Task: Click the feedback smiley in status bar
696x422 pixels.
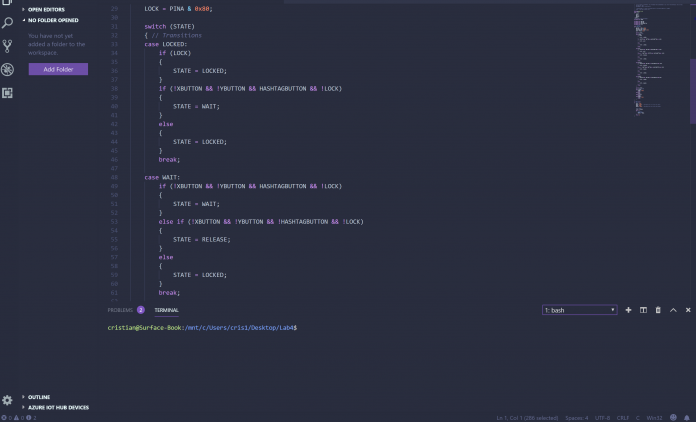Action: [673, 418]
